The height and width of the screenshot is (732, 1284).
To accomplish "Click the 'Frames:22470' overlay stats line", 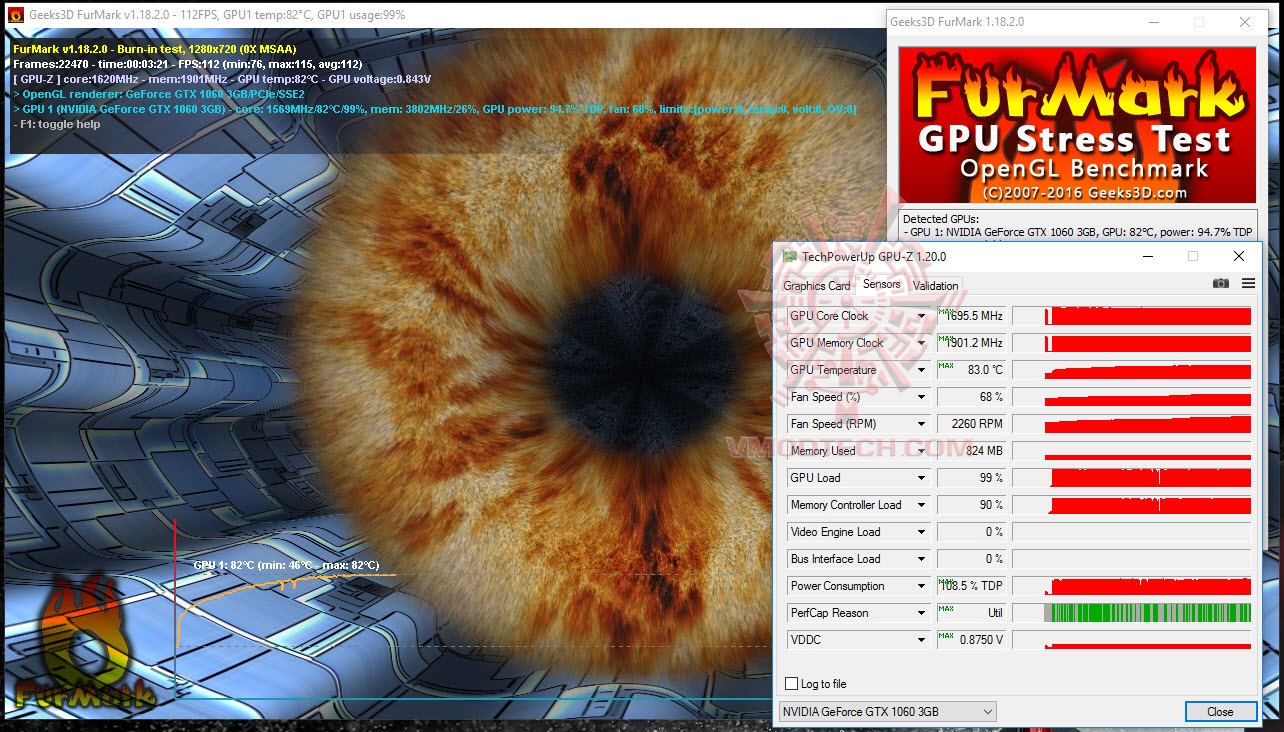I will tap(188, 64).
